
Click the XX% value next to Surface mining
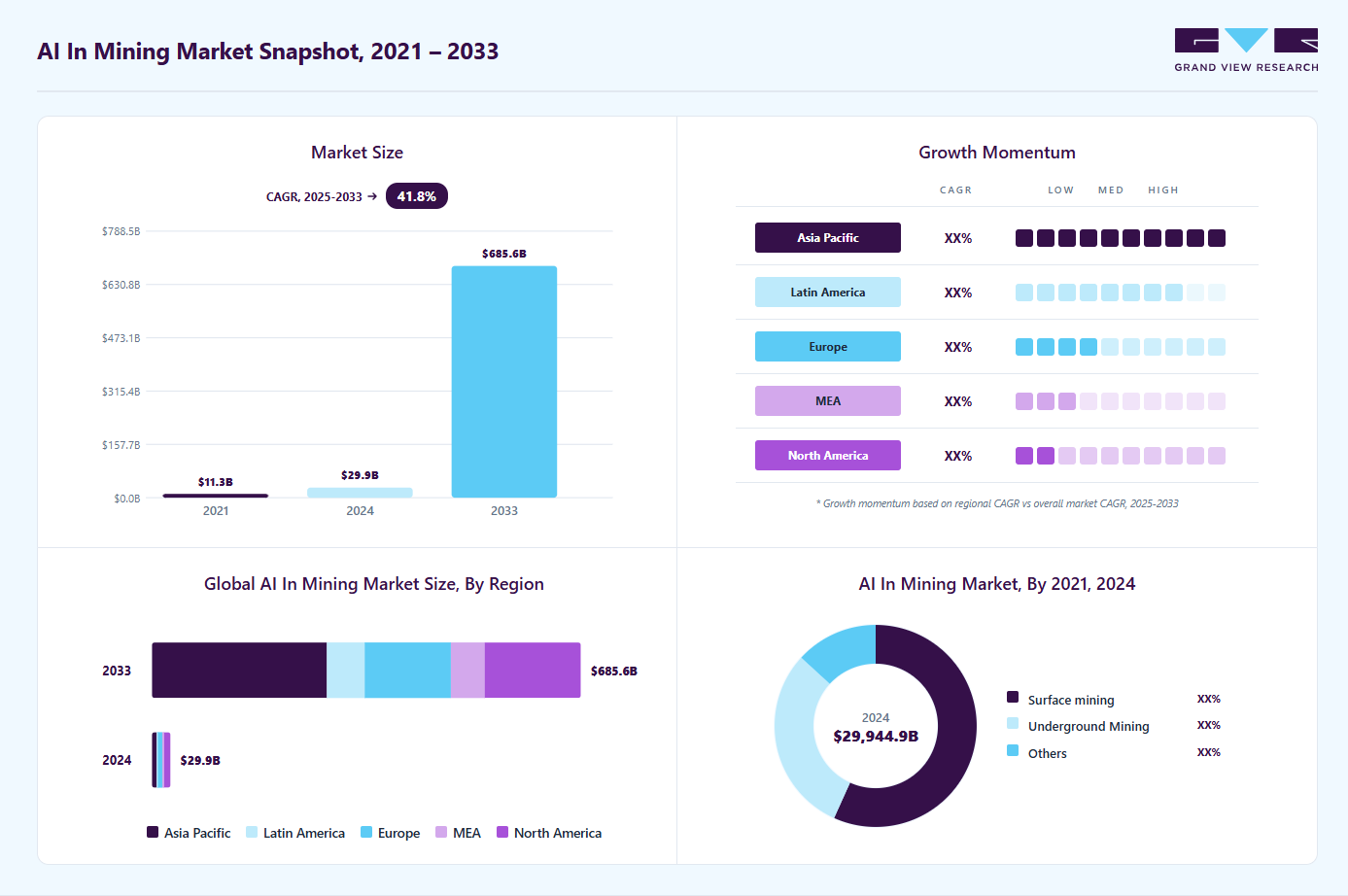click(1209, 699)
